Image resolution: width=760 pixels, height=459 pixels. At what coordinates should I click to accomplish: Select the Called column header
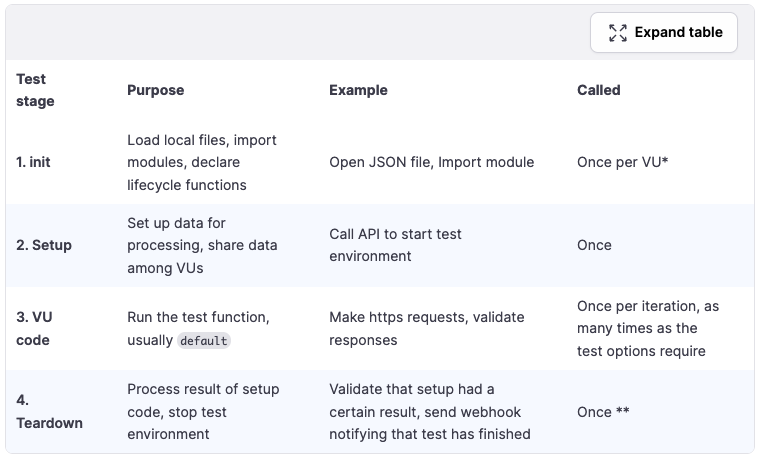[598, 90]
